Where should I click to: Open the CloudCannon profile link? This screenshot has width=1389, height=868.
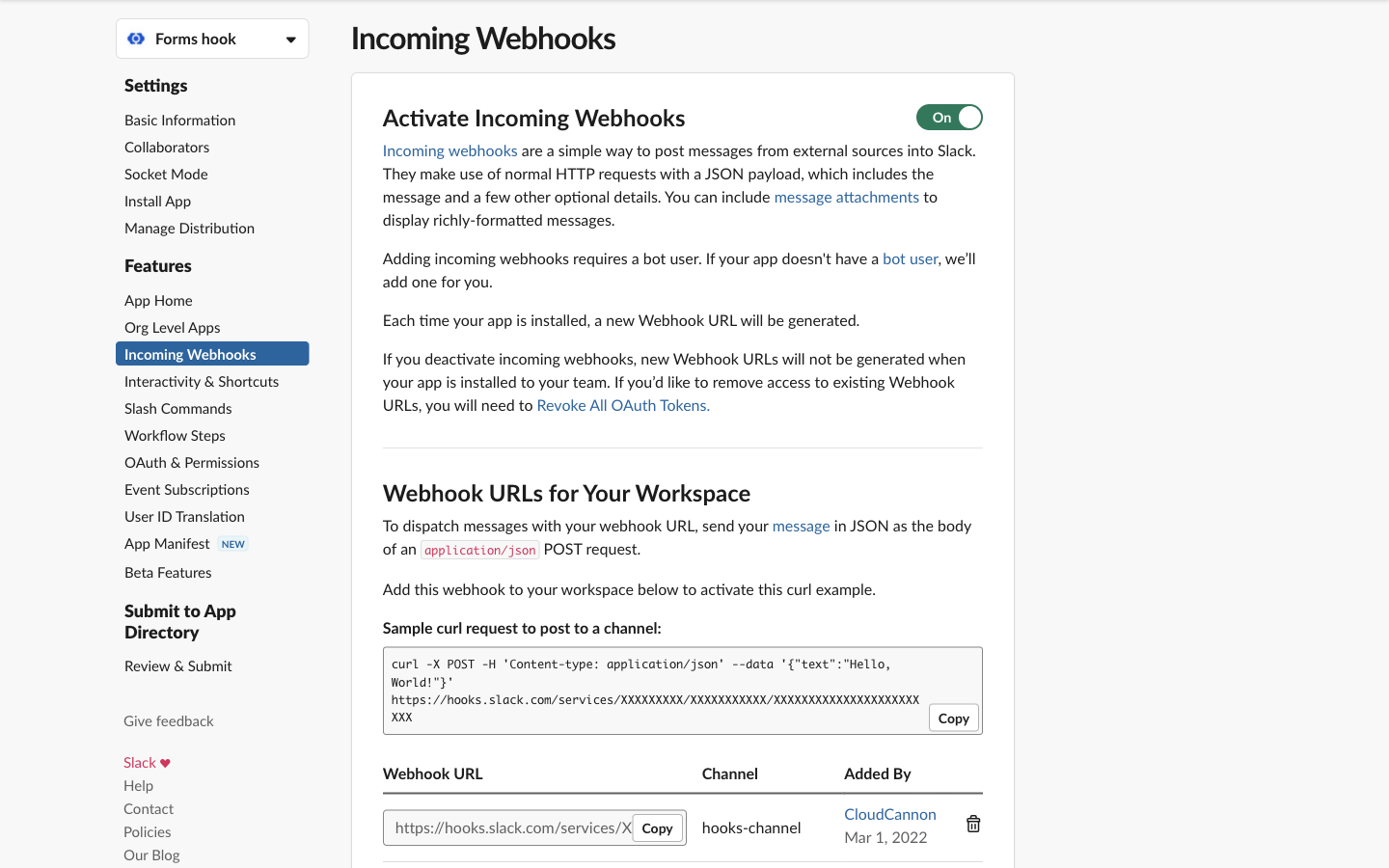(889, 813)
